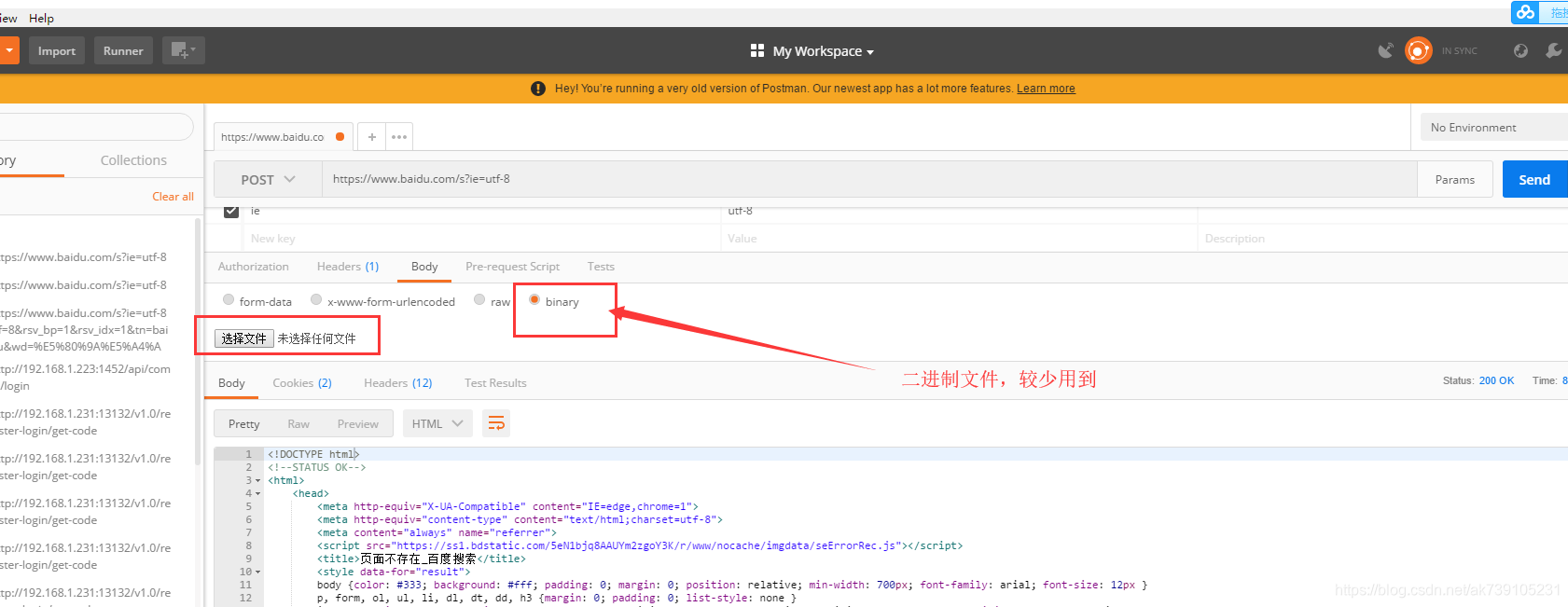Focus the request URL input field
1568x607 pixels.
tap(869, 179)
